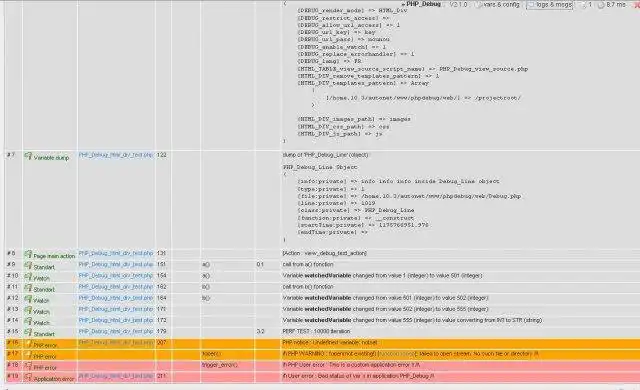640x390 pixels.
Task: Click the b() function cell in row #11
Action: 206,287
